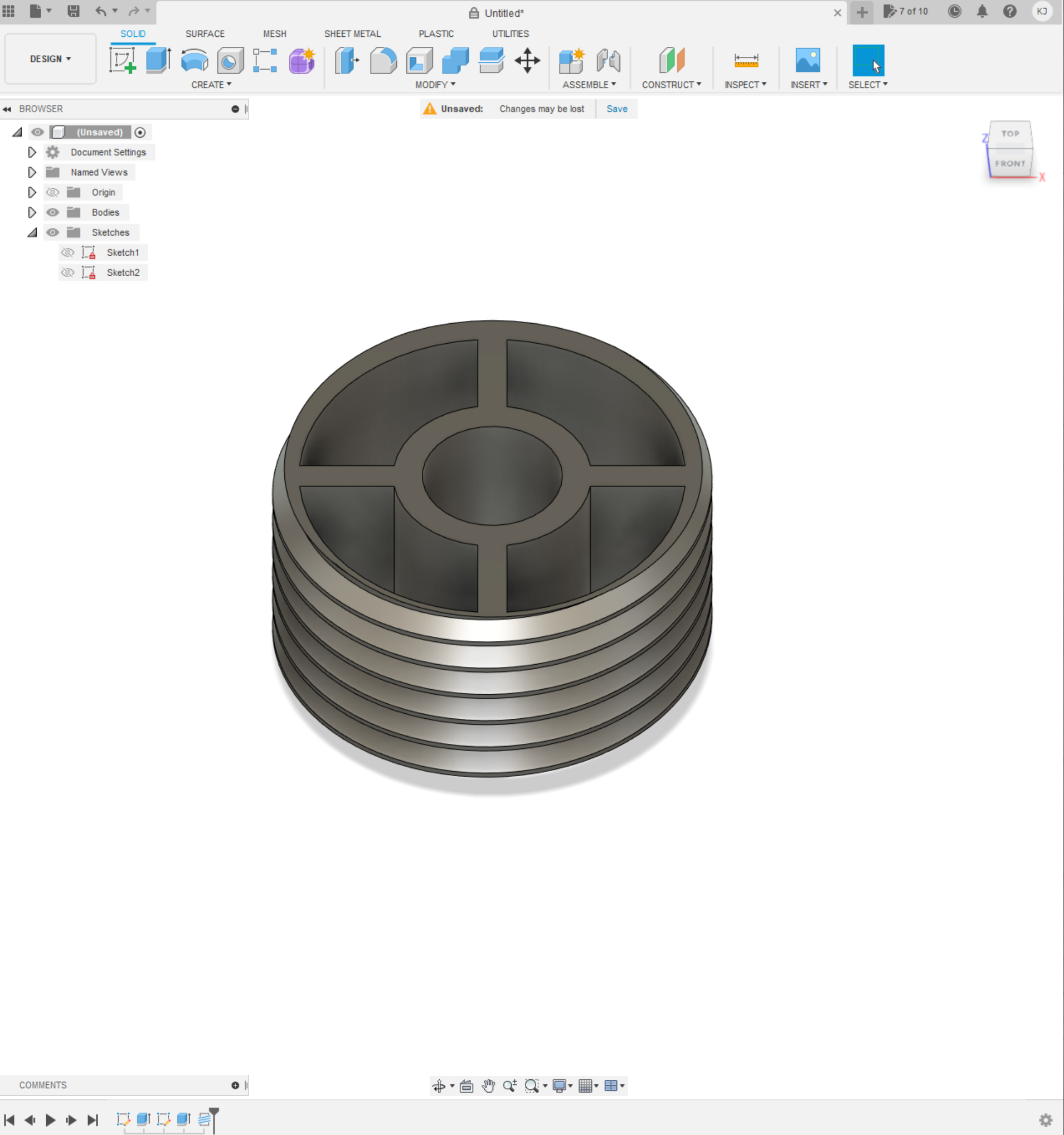
Task: Select the Rectangular Pattern tool
Action: (x=265, y=61)
